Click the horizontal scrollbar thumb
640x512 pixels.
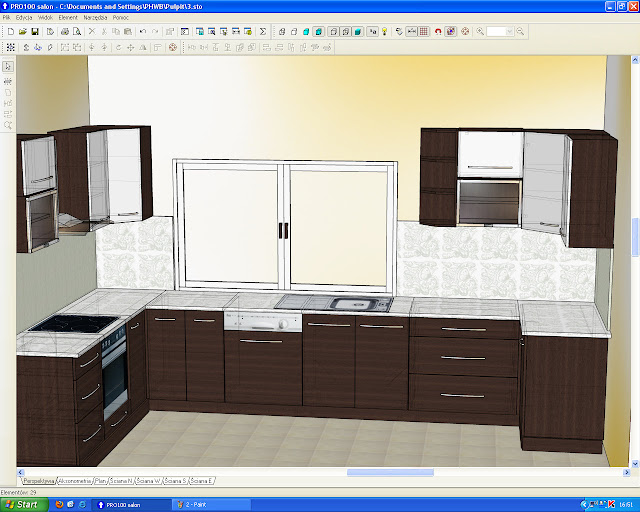click(390, 472)
